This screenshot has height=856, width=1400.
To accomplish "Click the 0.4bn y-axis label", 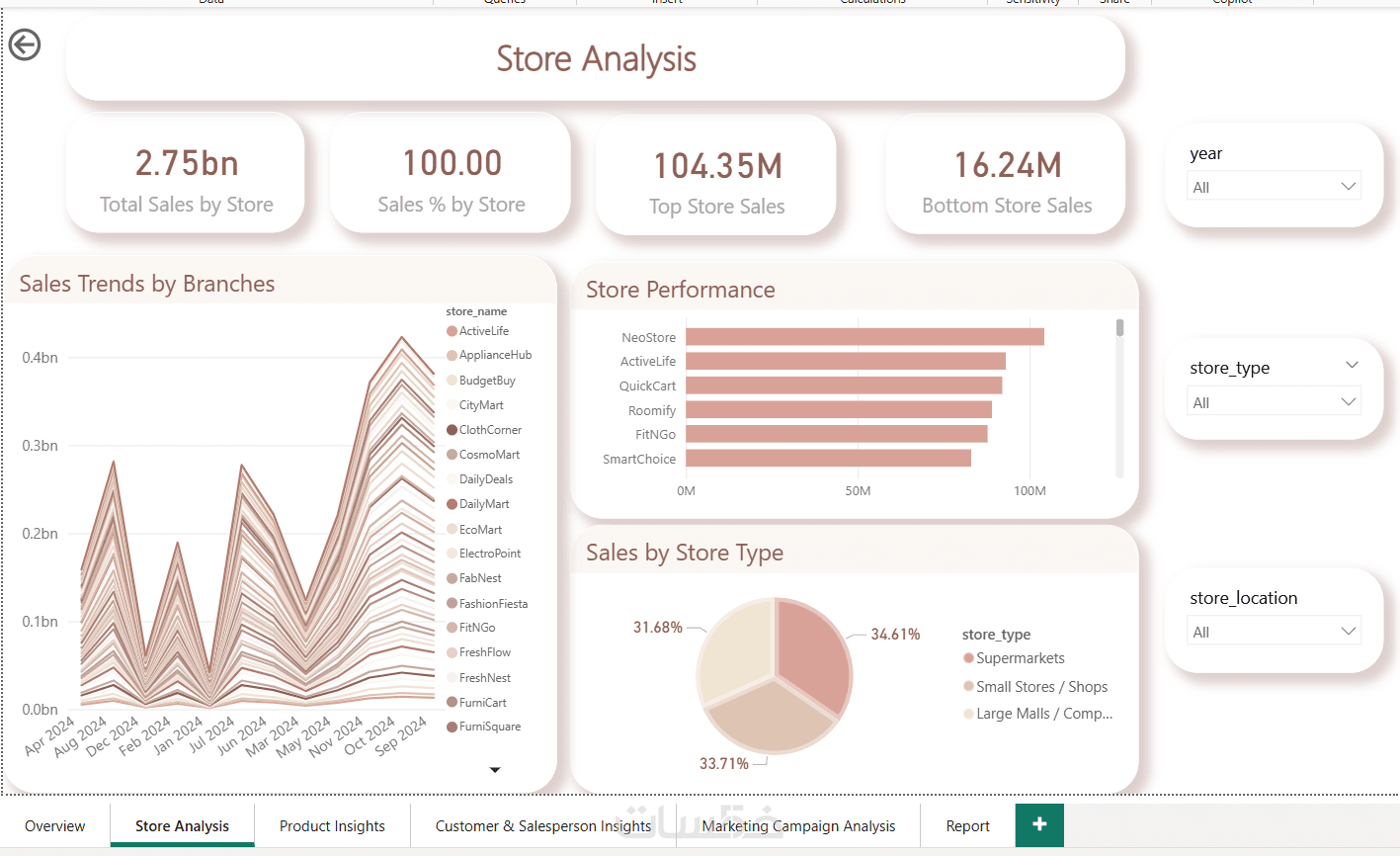I will (41, 358).
